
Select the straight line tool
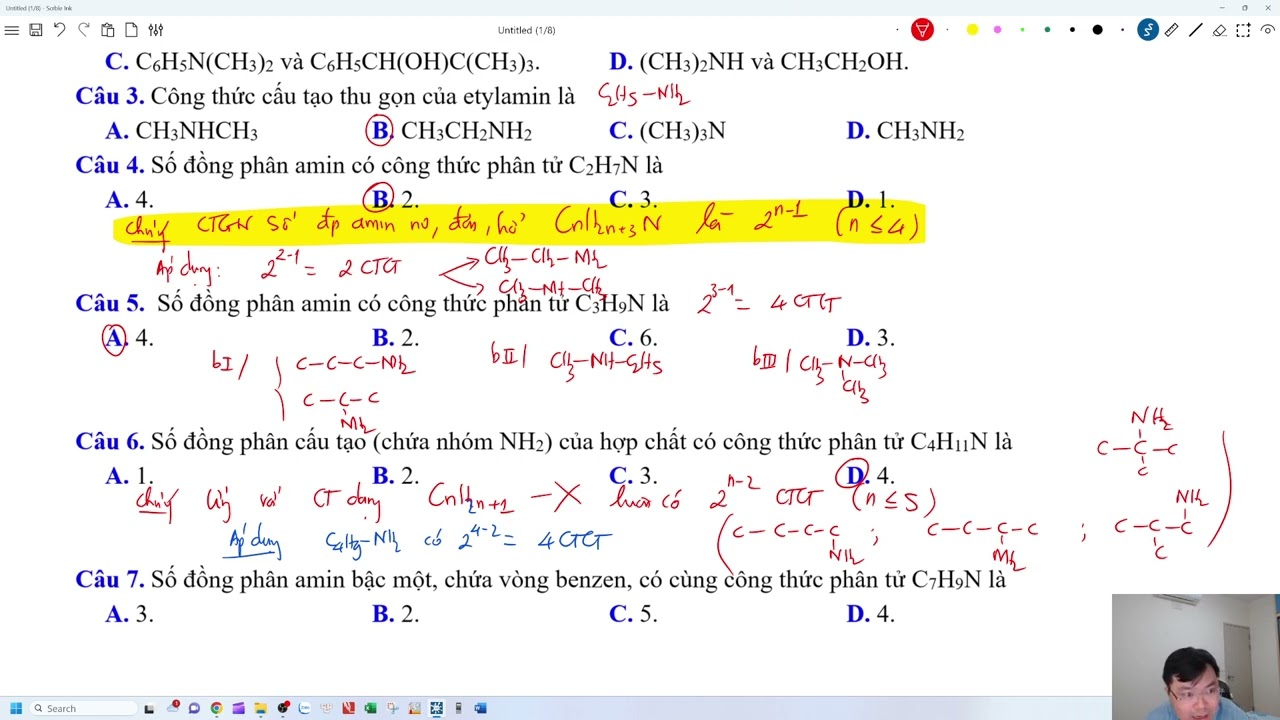[1195, 30]
